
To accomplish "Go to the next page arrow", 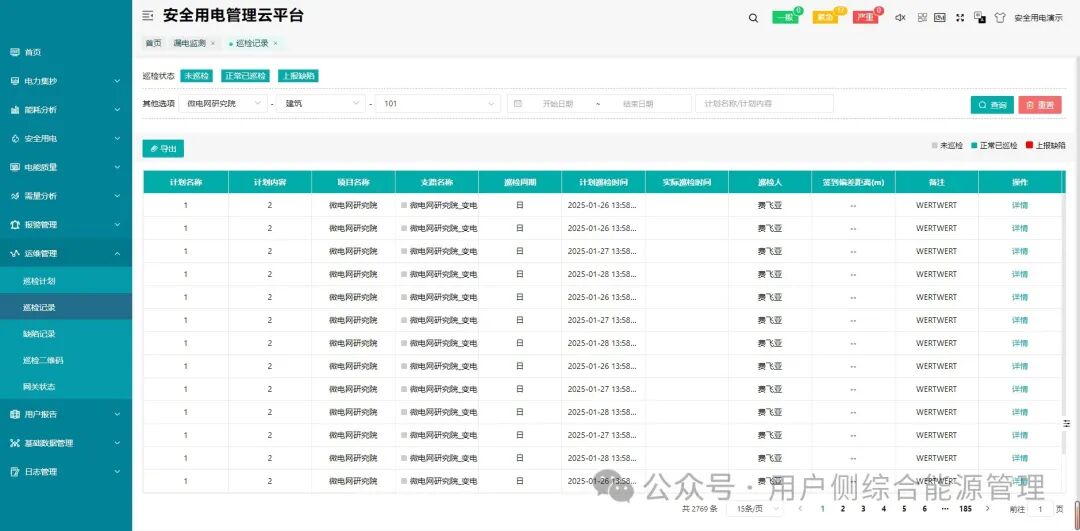I will [x=988, y=509].
